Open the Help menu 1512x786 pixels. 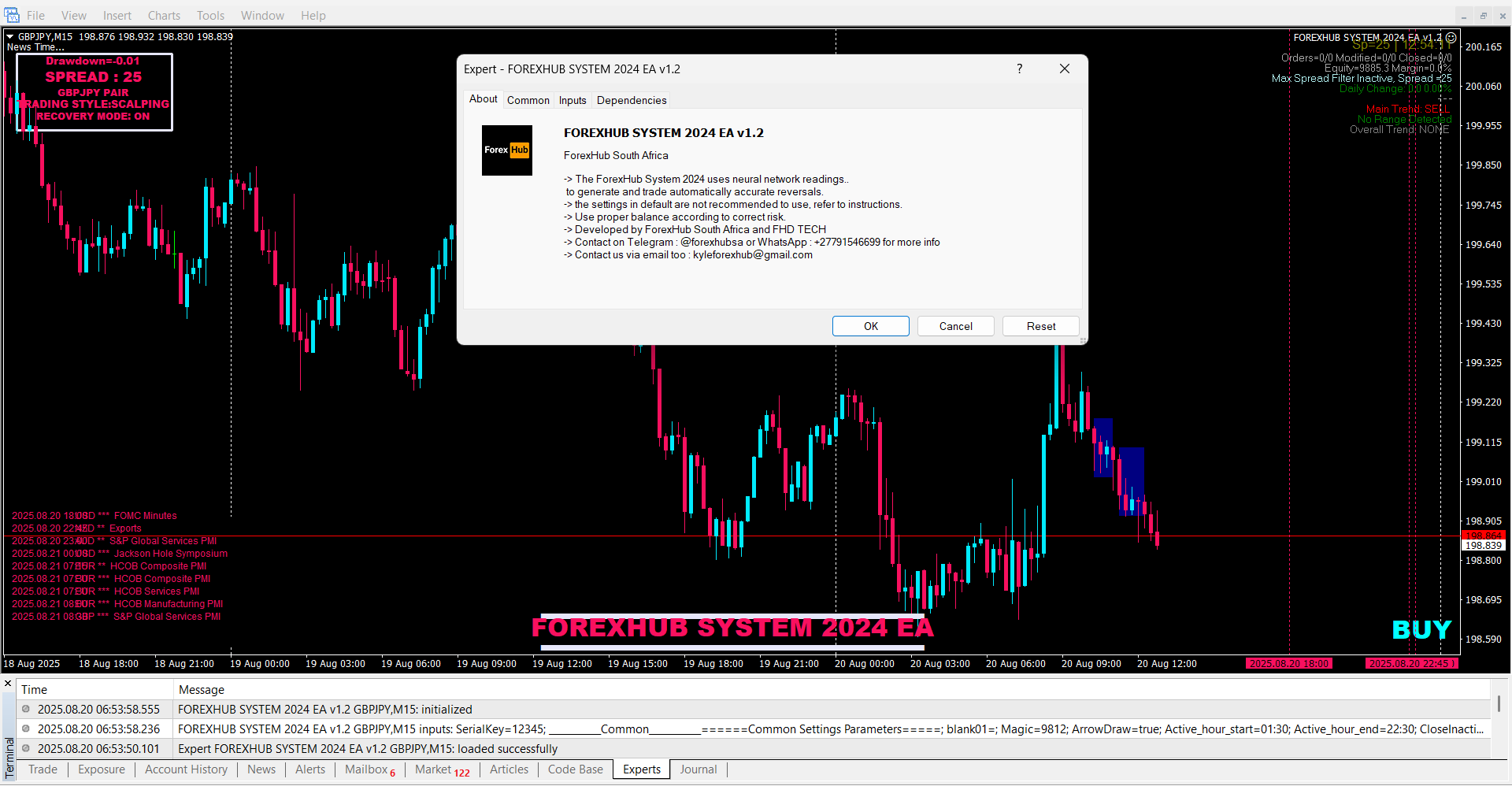click(x=313, y=15)
